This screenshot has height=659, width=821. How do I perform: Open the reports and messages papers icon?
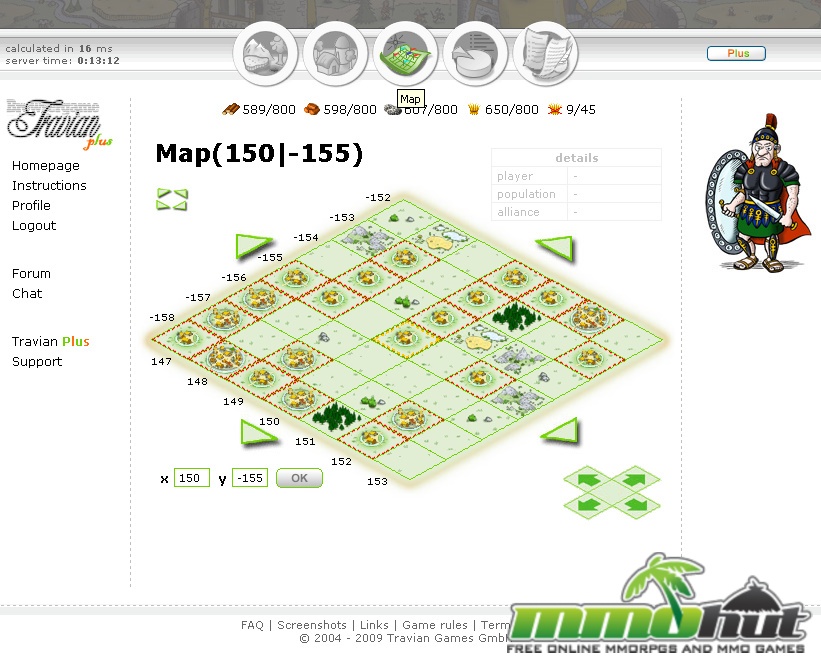click(x=546, y=53)
